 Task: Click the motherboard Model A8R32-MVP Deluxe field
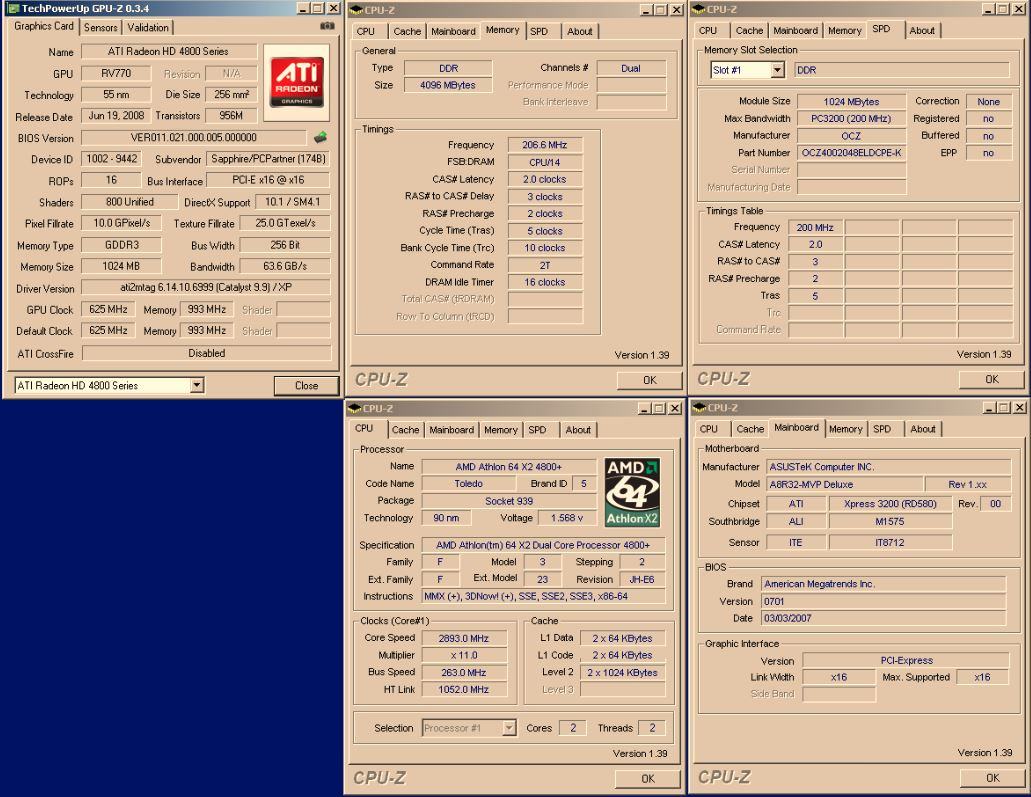pos(844,485)
